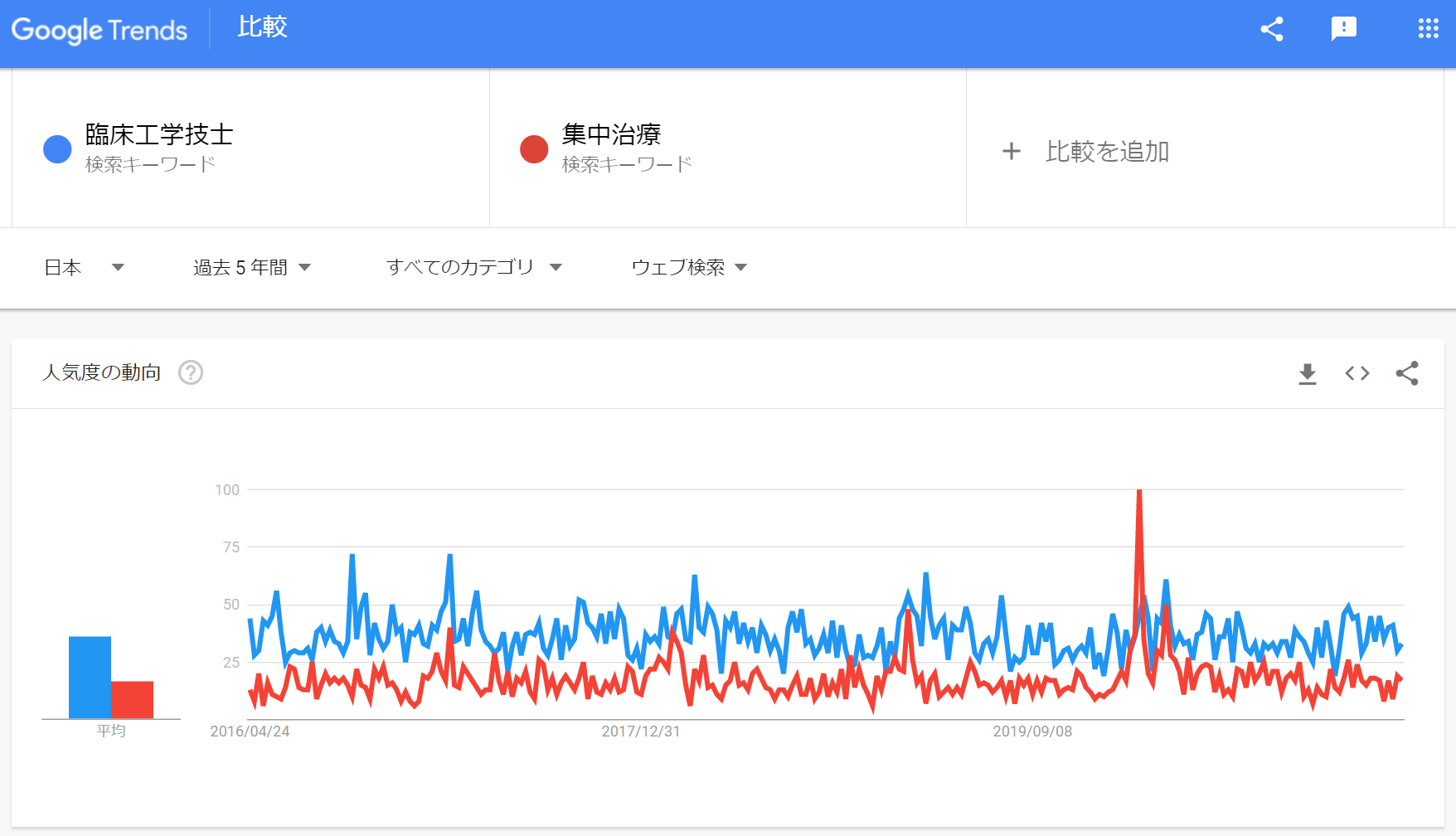Click the 比較を追加 button
The width and height of the screenshot is (1456, 836).
1086,151
